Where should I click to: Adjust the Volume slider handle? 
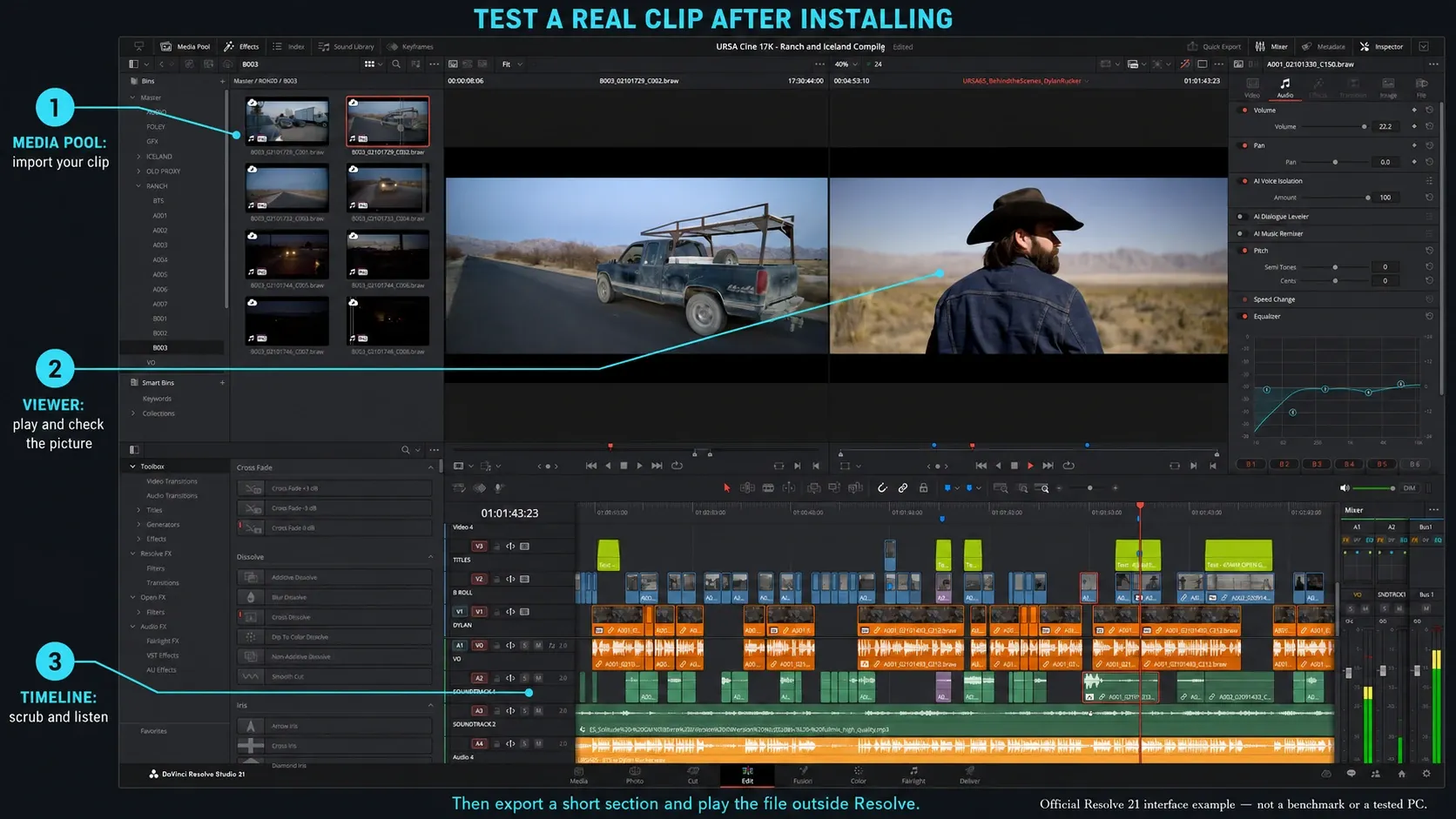click(1364, 127)
